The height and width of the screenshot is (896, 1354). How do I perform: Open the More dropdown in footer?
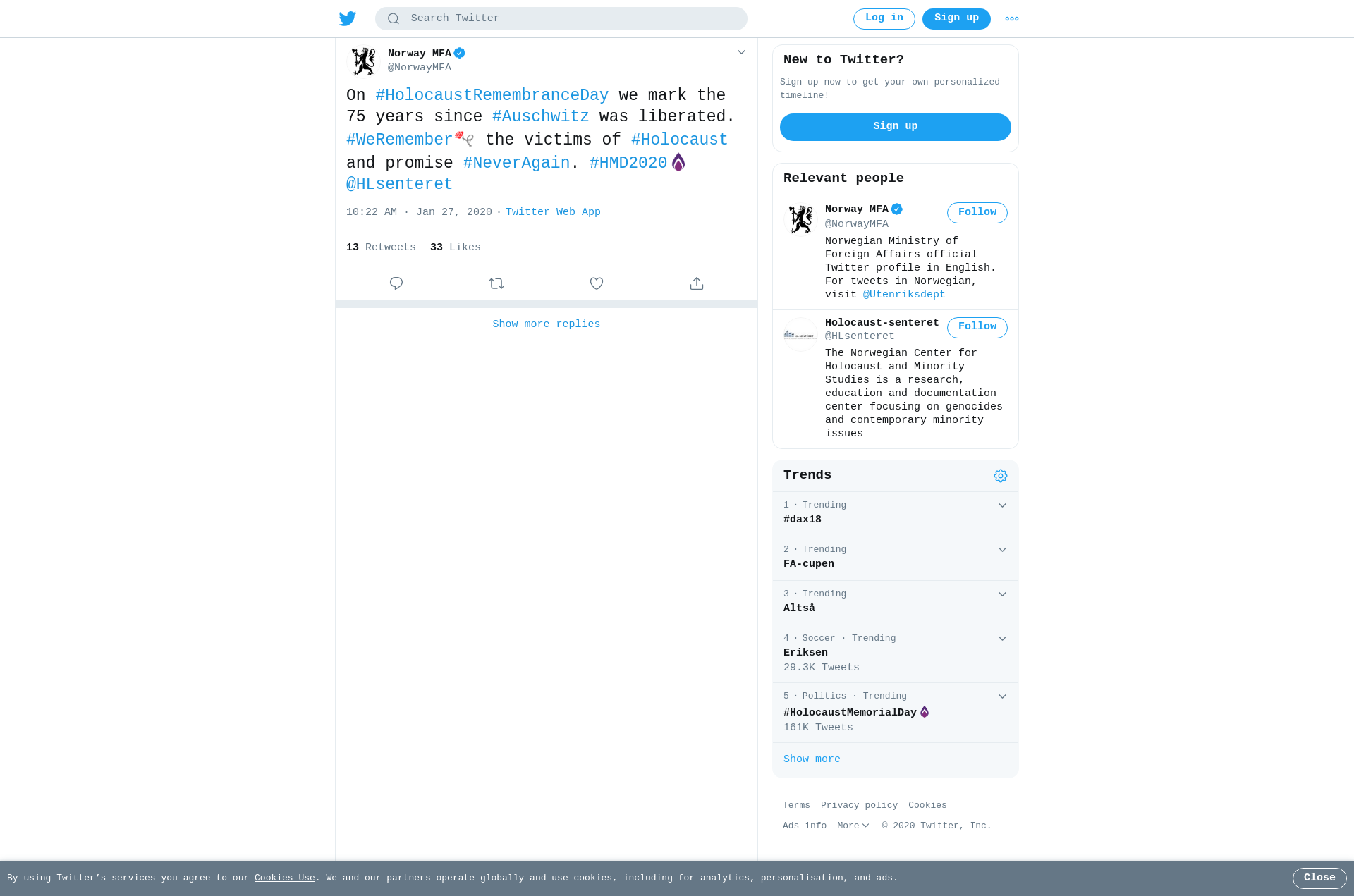(853, 826)
